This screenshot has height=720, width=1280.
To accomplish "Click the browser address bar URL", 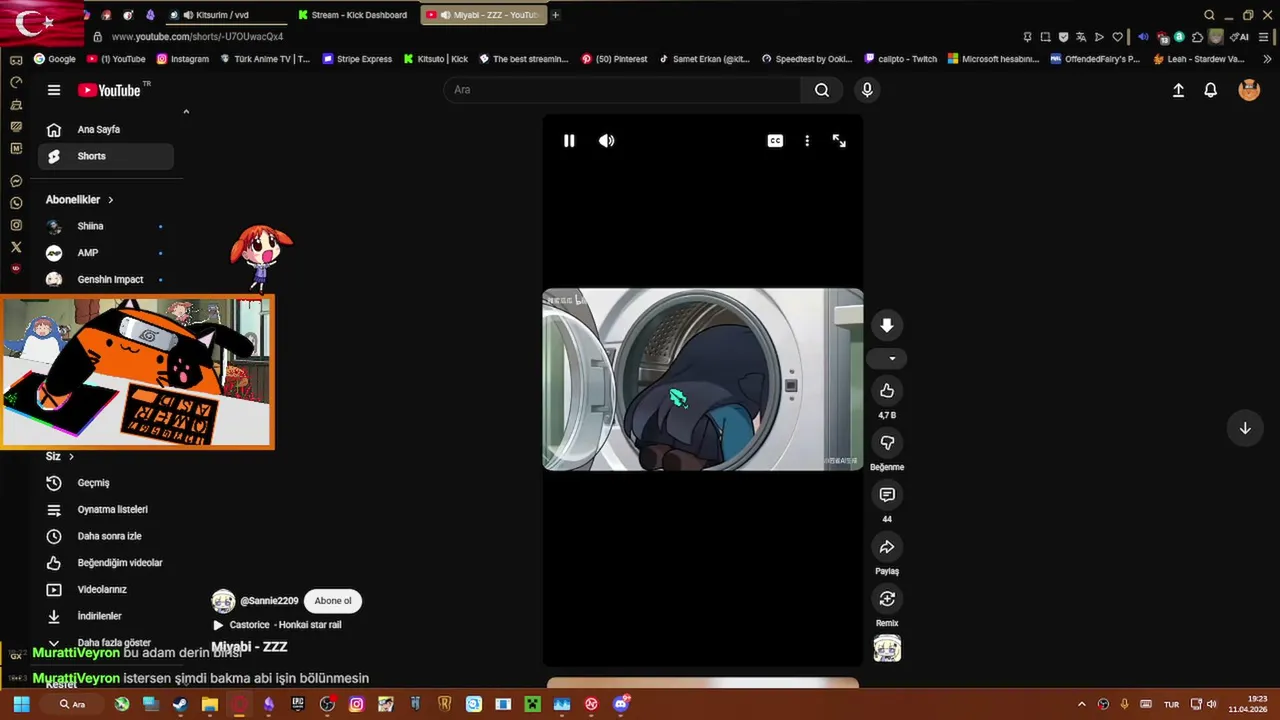I will [x=197, y=37].
